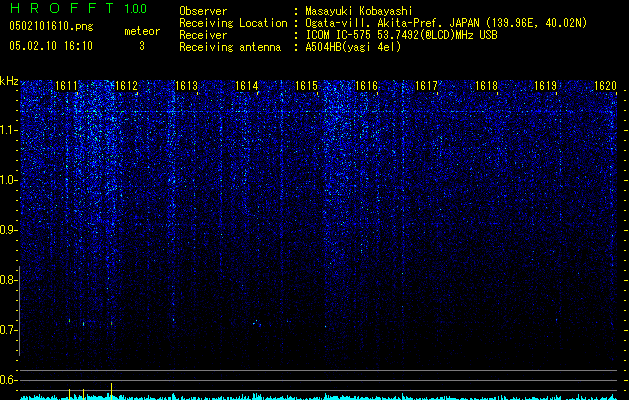Click the 1616 time marker
Screen dimensions: 629x400
[367, 86]
